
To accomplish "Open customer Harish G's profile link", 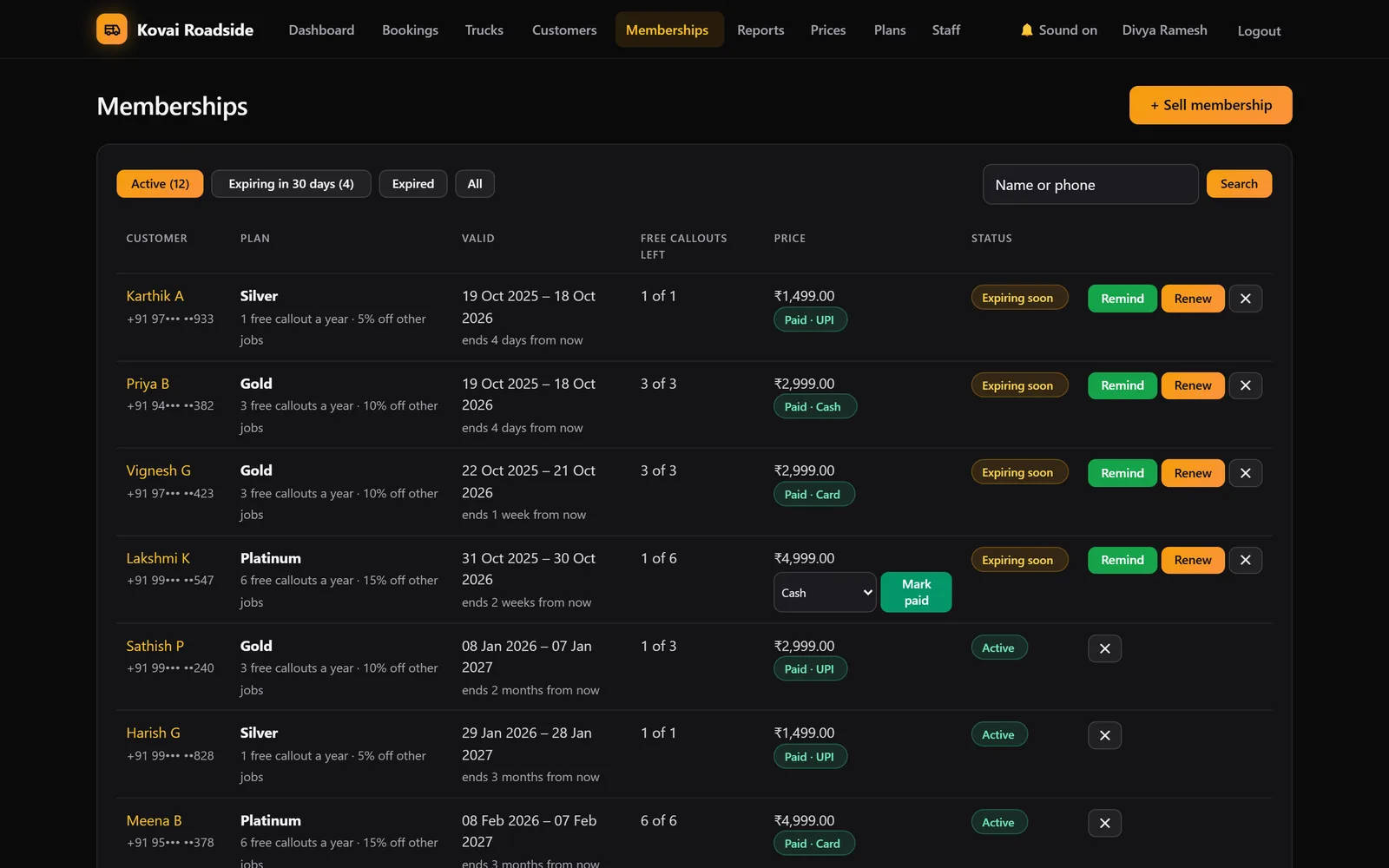I will (x=153, y=733).
